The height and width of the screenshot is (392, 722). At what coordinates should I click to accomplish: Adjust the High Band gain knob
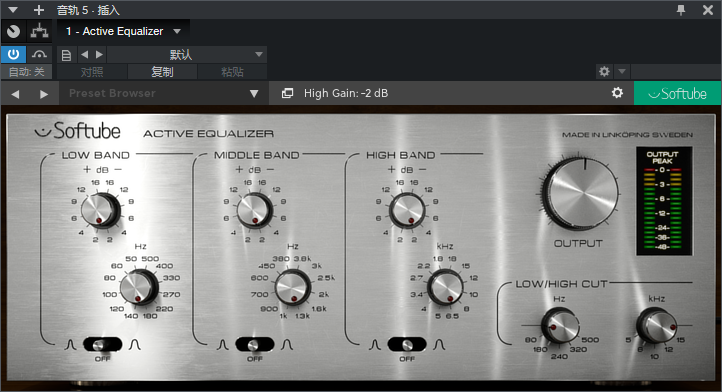pos(407,210)
